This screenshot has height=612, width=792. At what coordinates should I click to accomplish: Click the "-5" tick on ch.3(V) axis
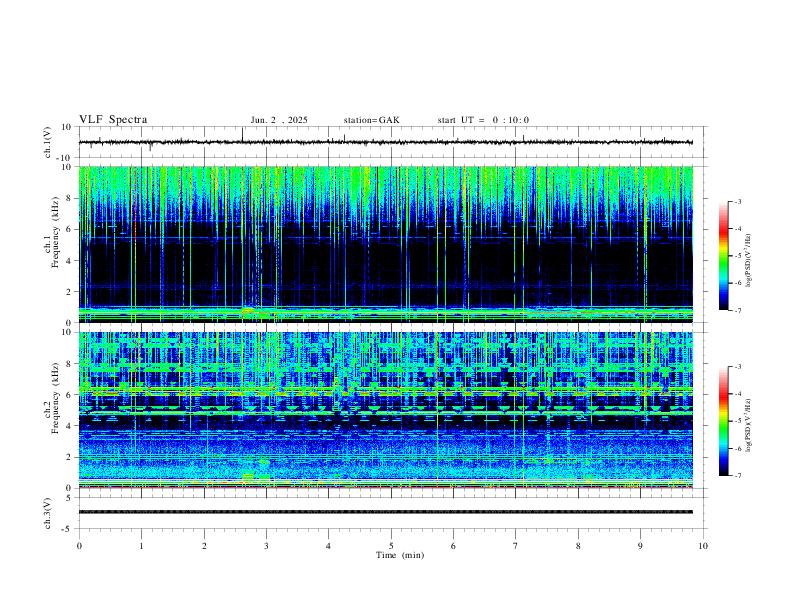pyautogui.click(x=68, y=529)
